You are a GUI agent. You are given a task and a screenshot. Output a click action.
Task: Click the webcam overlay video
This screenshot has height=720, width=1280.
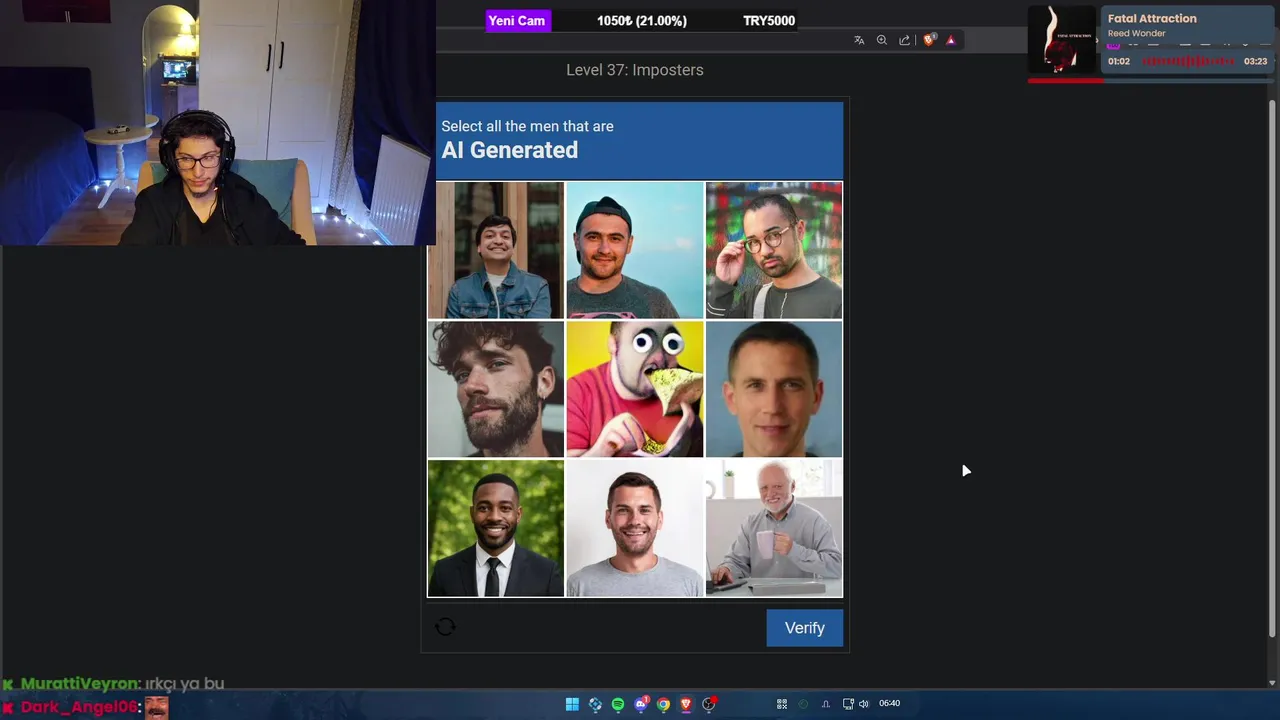click(x=218, y=122)
